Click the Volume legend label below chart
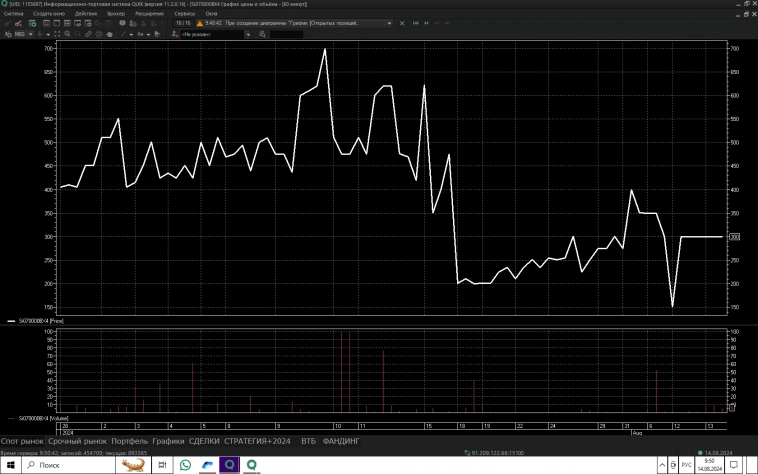 pyautogui.click(x=42, y=417)
